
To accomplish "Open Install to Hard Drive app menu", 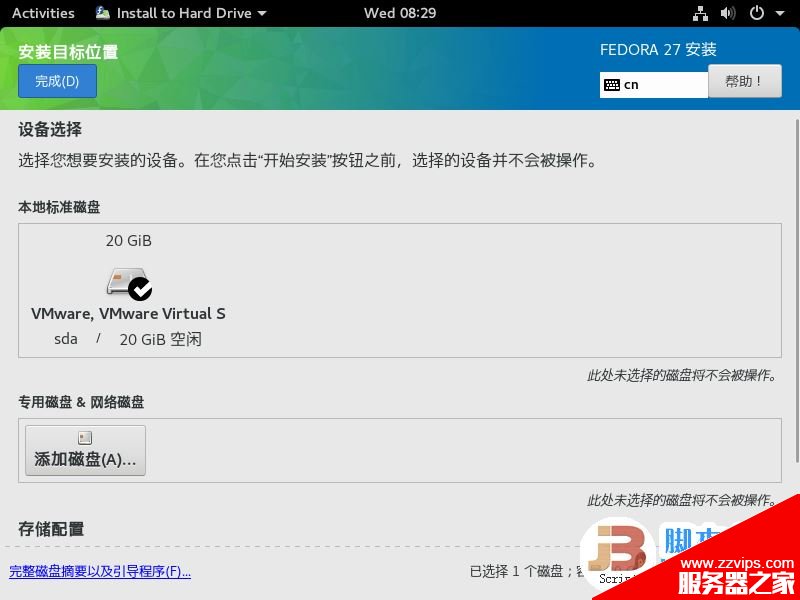I will (181, 13).
